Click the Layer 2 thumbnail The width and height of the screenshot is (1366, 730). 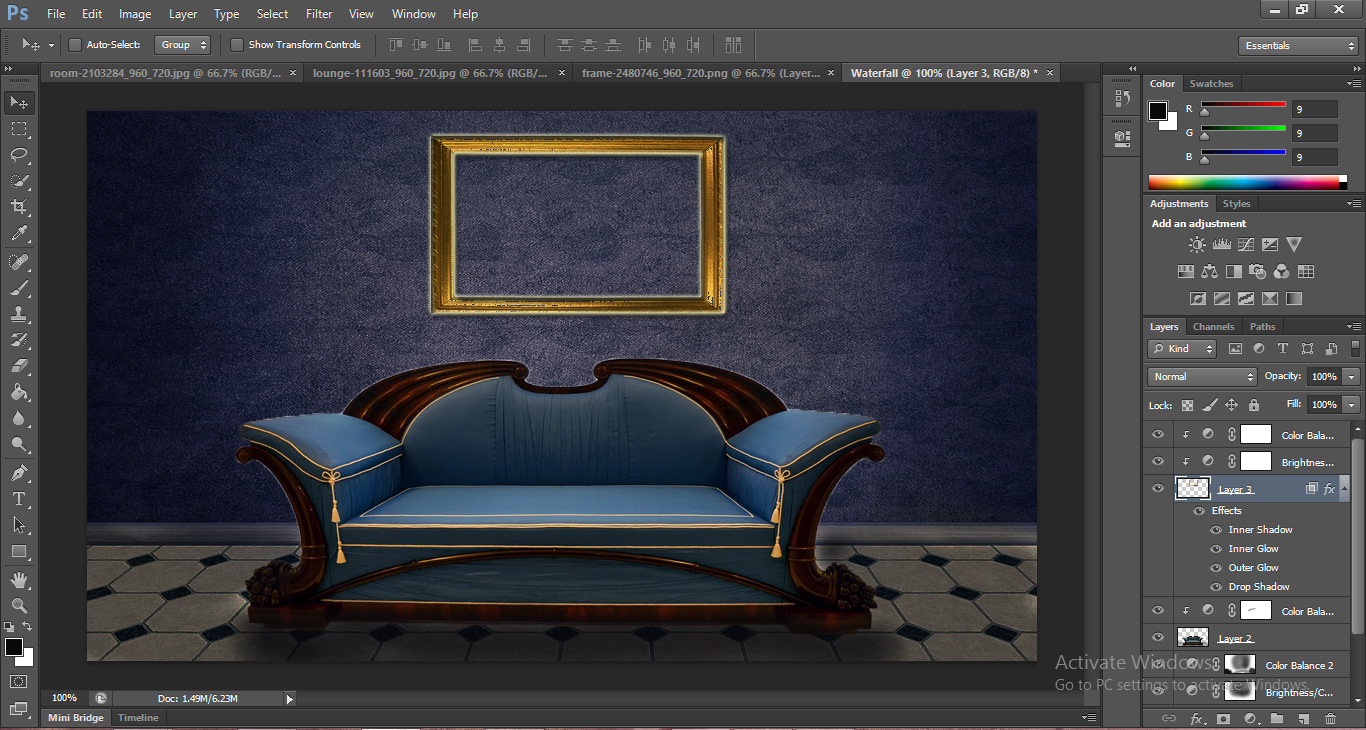click(x=1192, y=638)
